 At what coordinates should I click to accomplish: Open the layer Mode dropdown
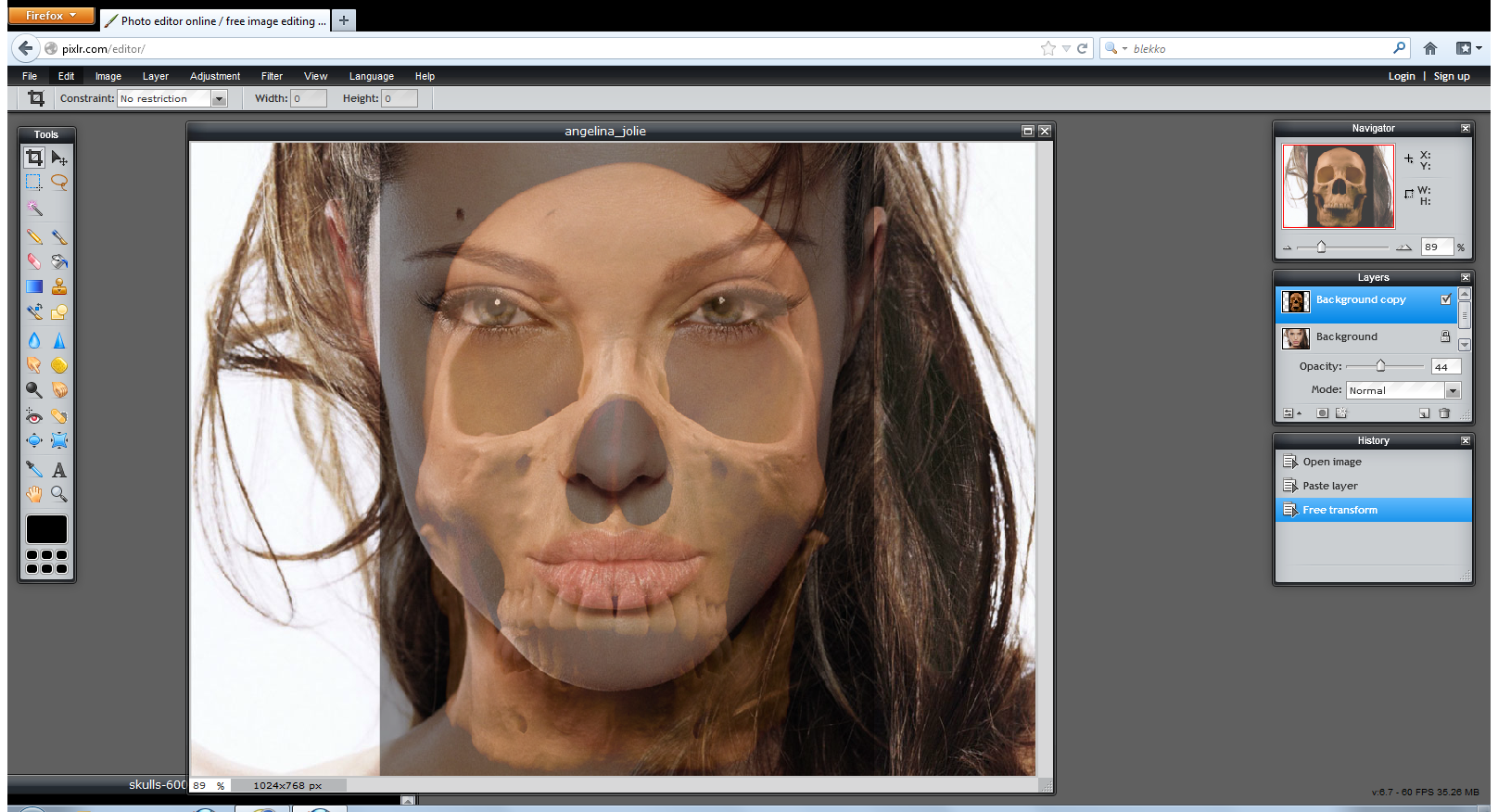click(x=1403, y=390)
